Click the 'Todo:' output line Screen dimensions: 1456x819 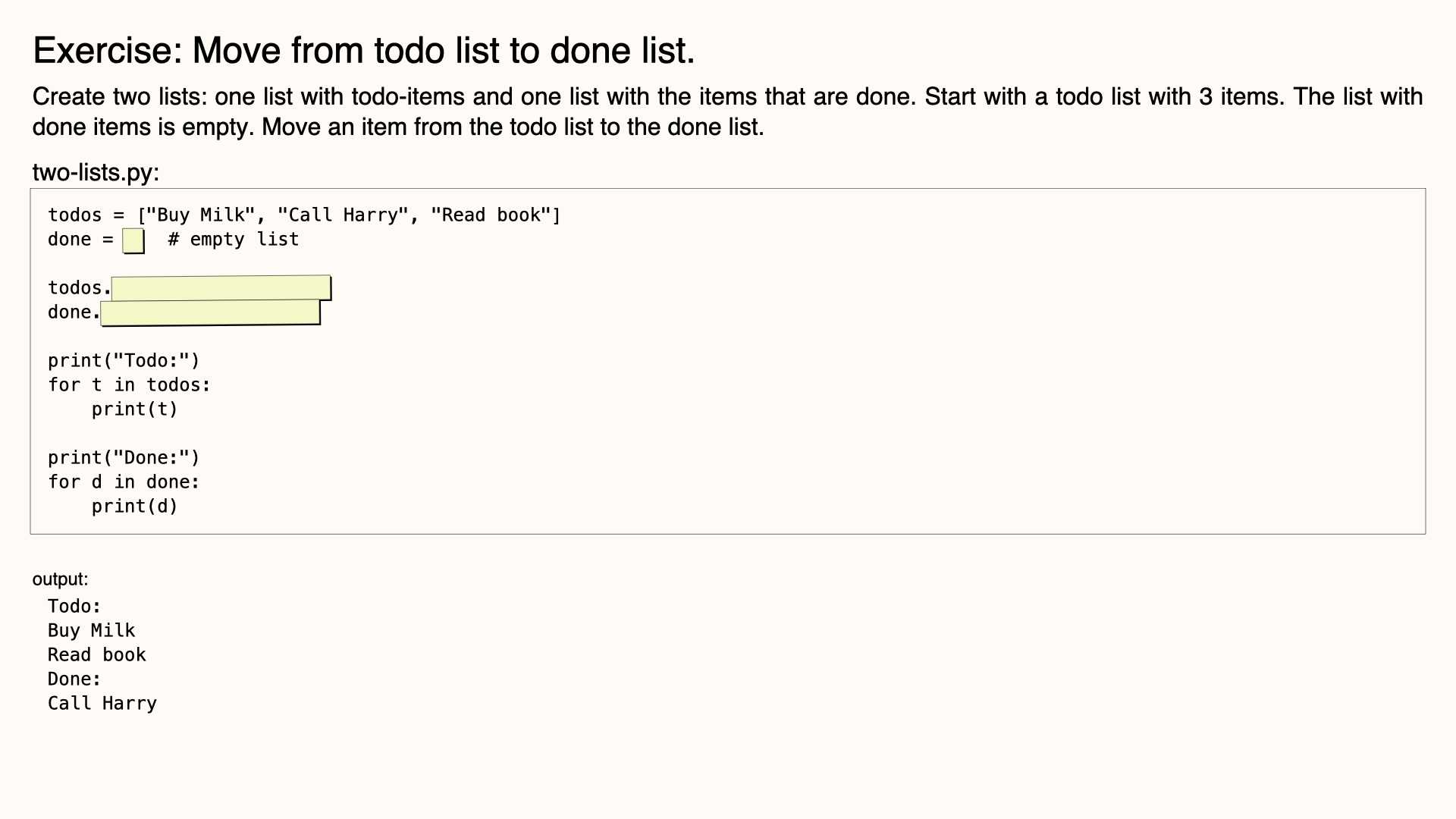pyautogui.click(x=74, y=607)
